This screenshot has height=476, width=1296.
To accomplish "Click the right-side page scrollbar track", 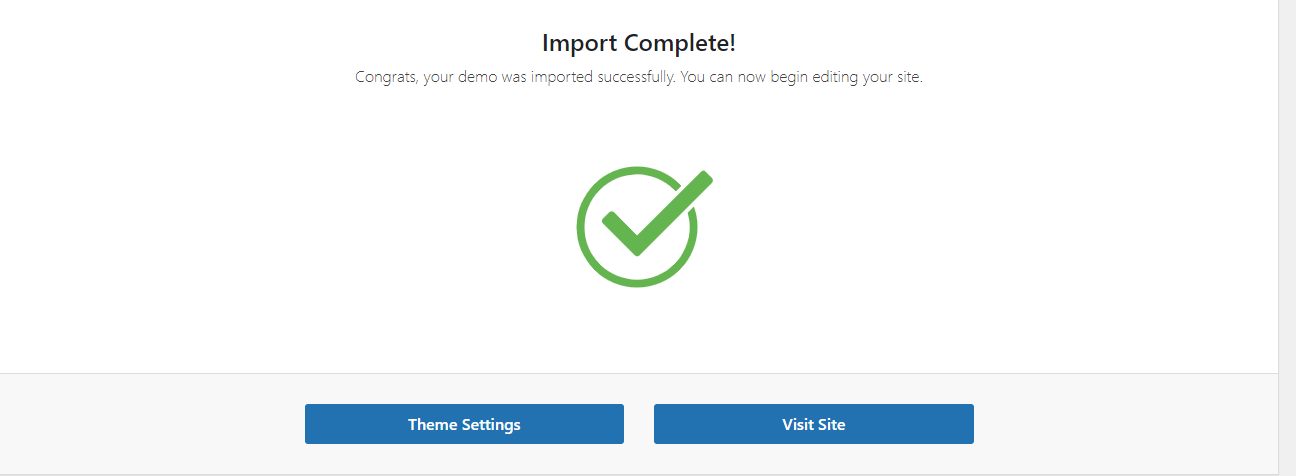I will click(x=1287, y=238).
